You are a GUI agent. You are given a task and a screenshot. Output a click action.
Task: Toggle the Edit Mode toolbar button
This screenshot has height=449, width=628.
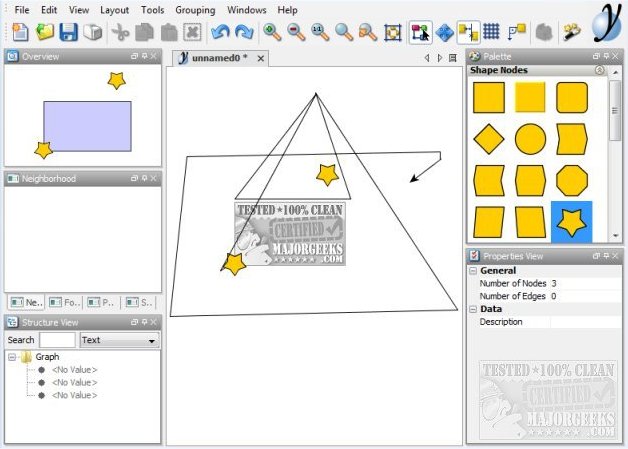[x=420, y=32]
